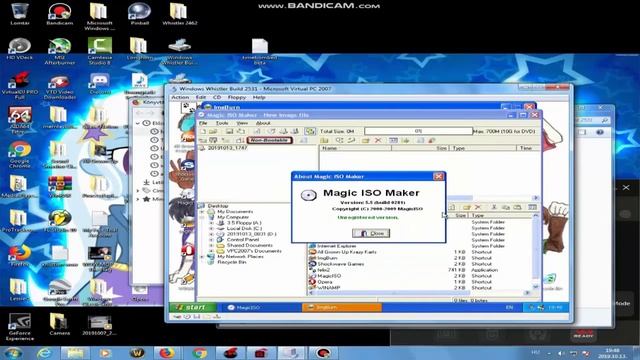Click the Type column header in image file list
Viewport: 640px width, 360px height.
pos(484,148)
